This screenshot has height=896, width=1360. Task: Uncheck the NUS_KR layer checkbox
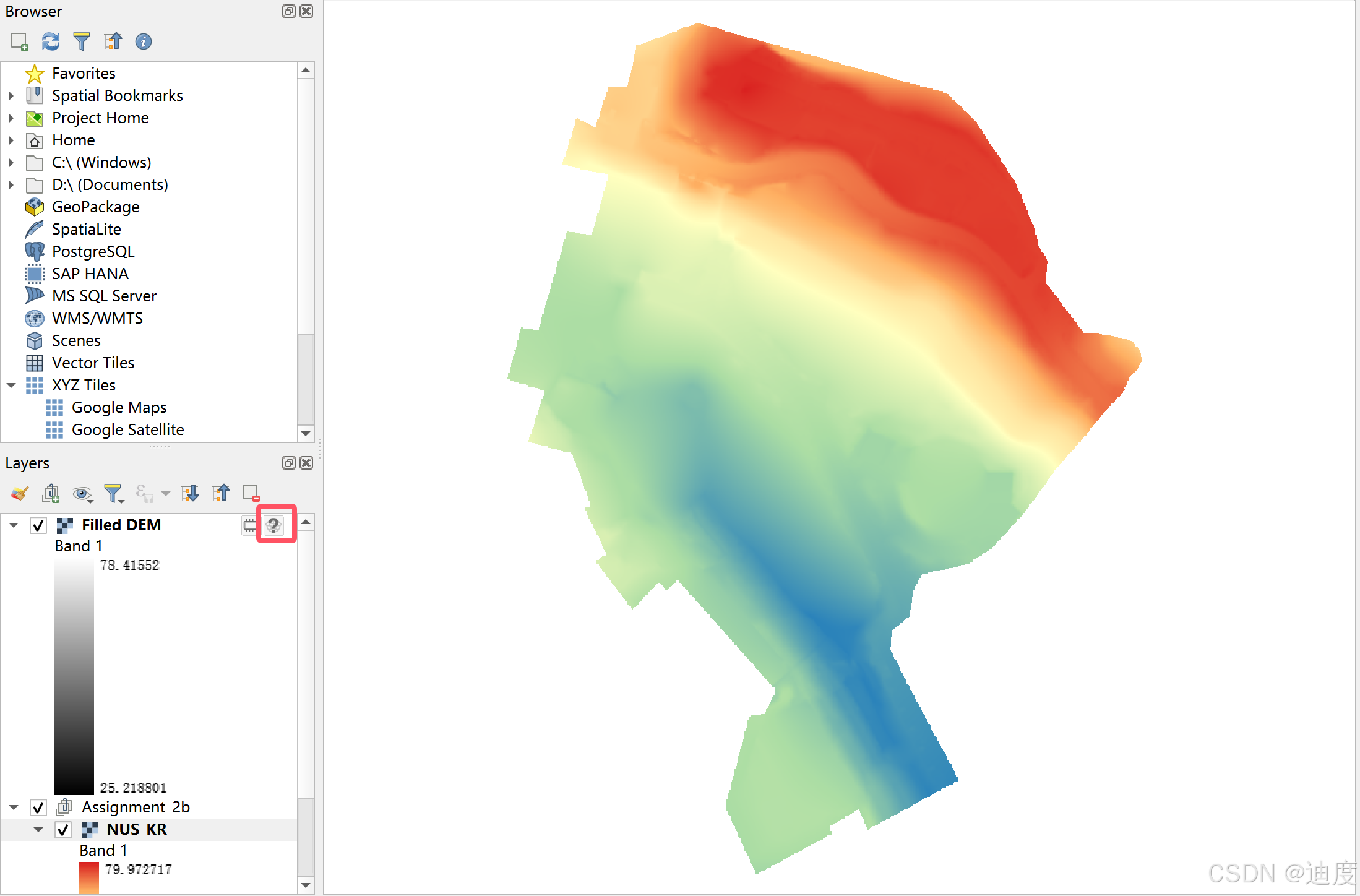pos(63,830)
